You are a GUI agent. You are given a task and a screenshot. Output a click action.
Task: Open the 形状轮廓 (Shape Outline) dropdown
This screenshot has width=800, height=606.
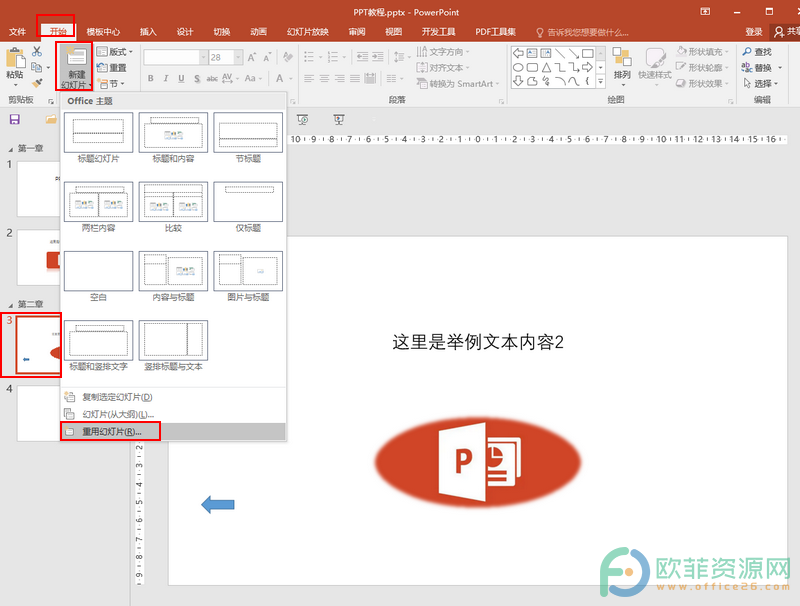(x=703, y=67)
